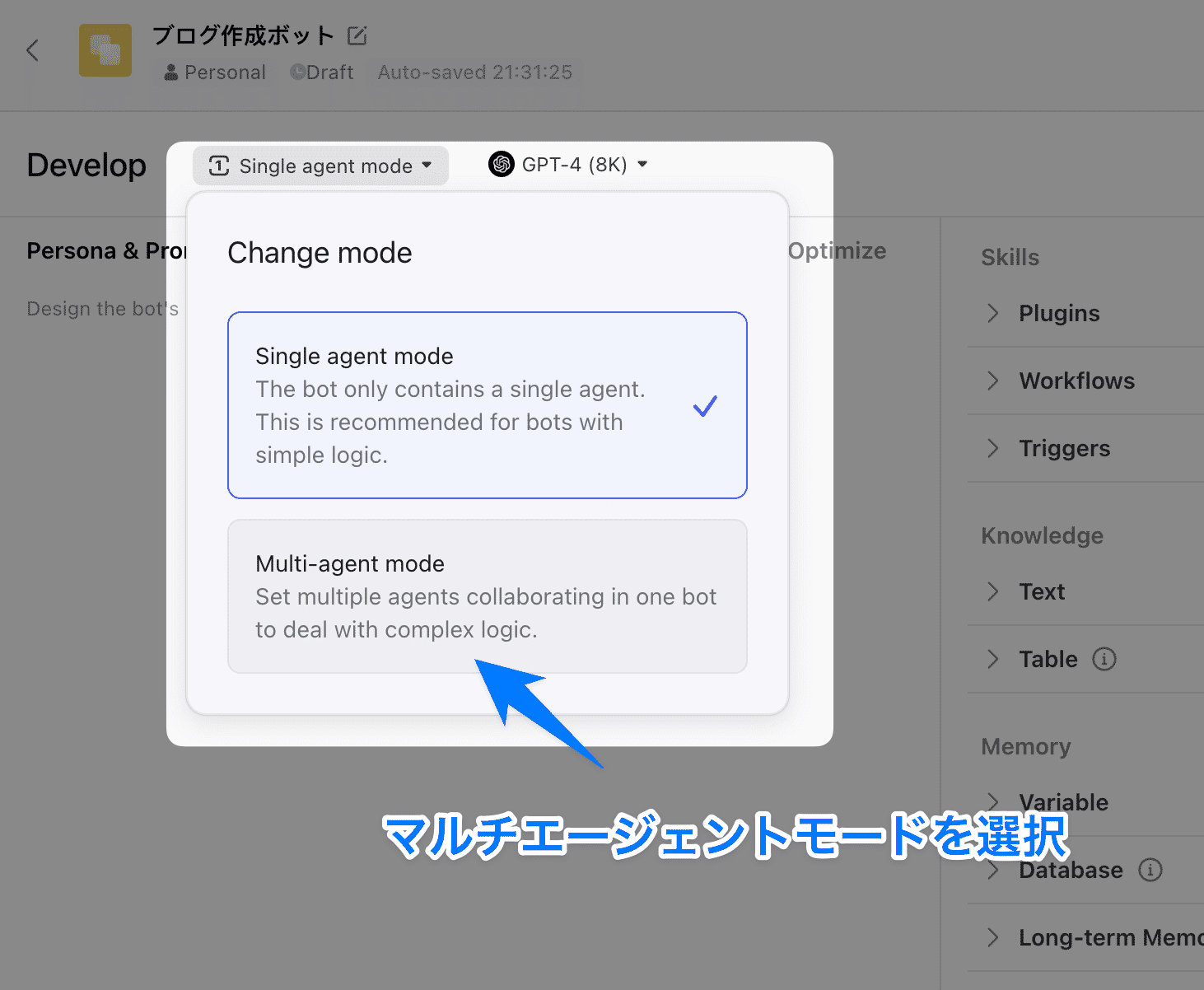Click the back arrow icon
Screen dimensions: 1204x990
pyautogui.click(x=33, y=50)
